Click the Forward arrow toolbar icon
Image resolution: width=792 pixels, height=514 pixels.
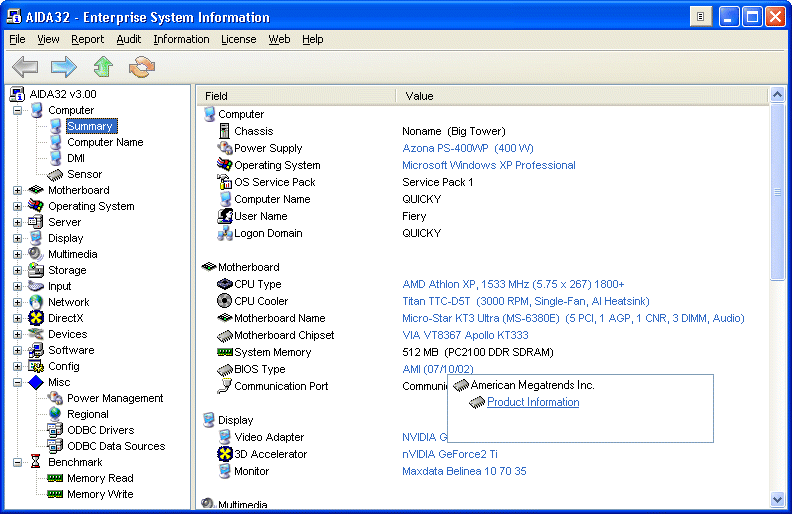coord(64,67)
